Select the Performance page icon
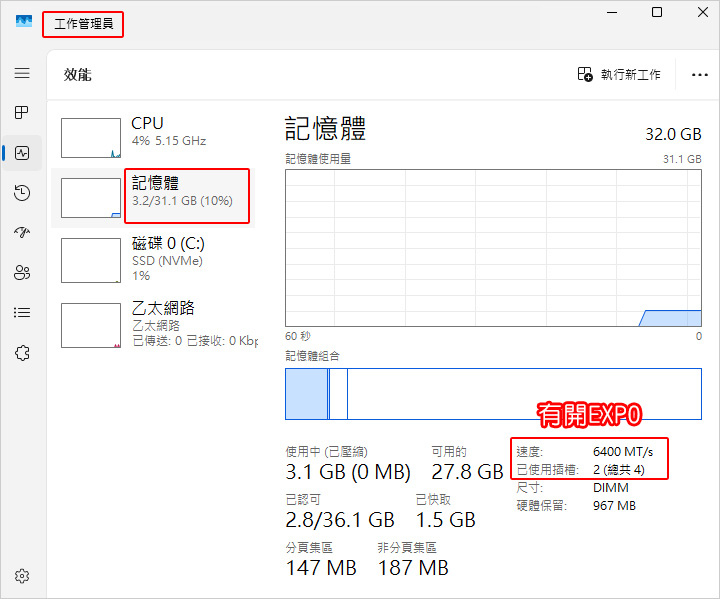The image size is (720, 599). pos(22,153)
